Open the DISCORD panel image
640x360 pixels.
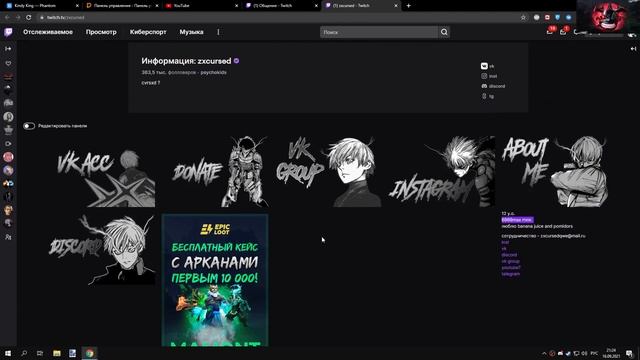click(x=102, y=249)
